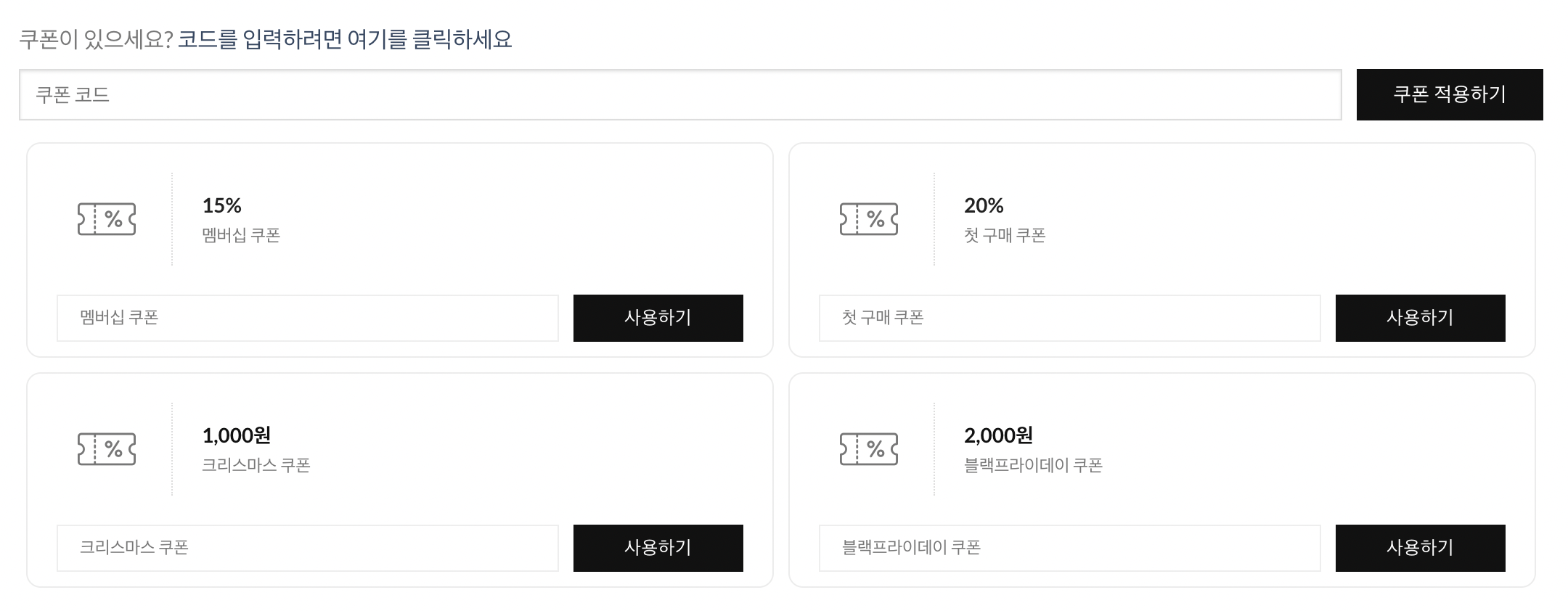Click the 1,000원 Christmas coupon ticket icon
Screen dimensions: 1568x611
pyautogui.click(x=107, y=449)
